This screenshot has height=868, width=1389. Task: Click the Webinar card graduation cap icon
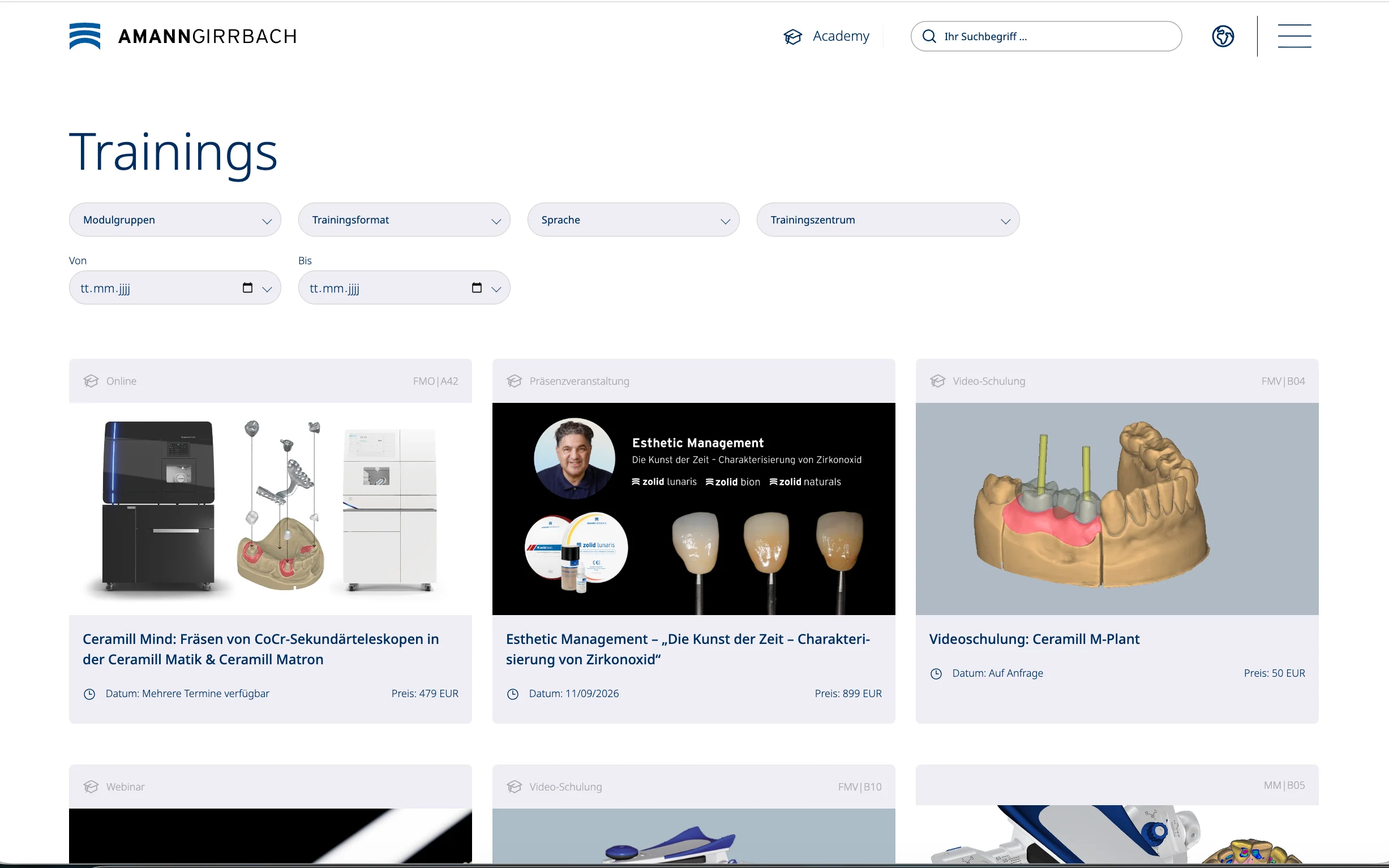point(91,787)
